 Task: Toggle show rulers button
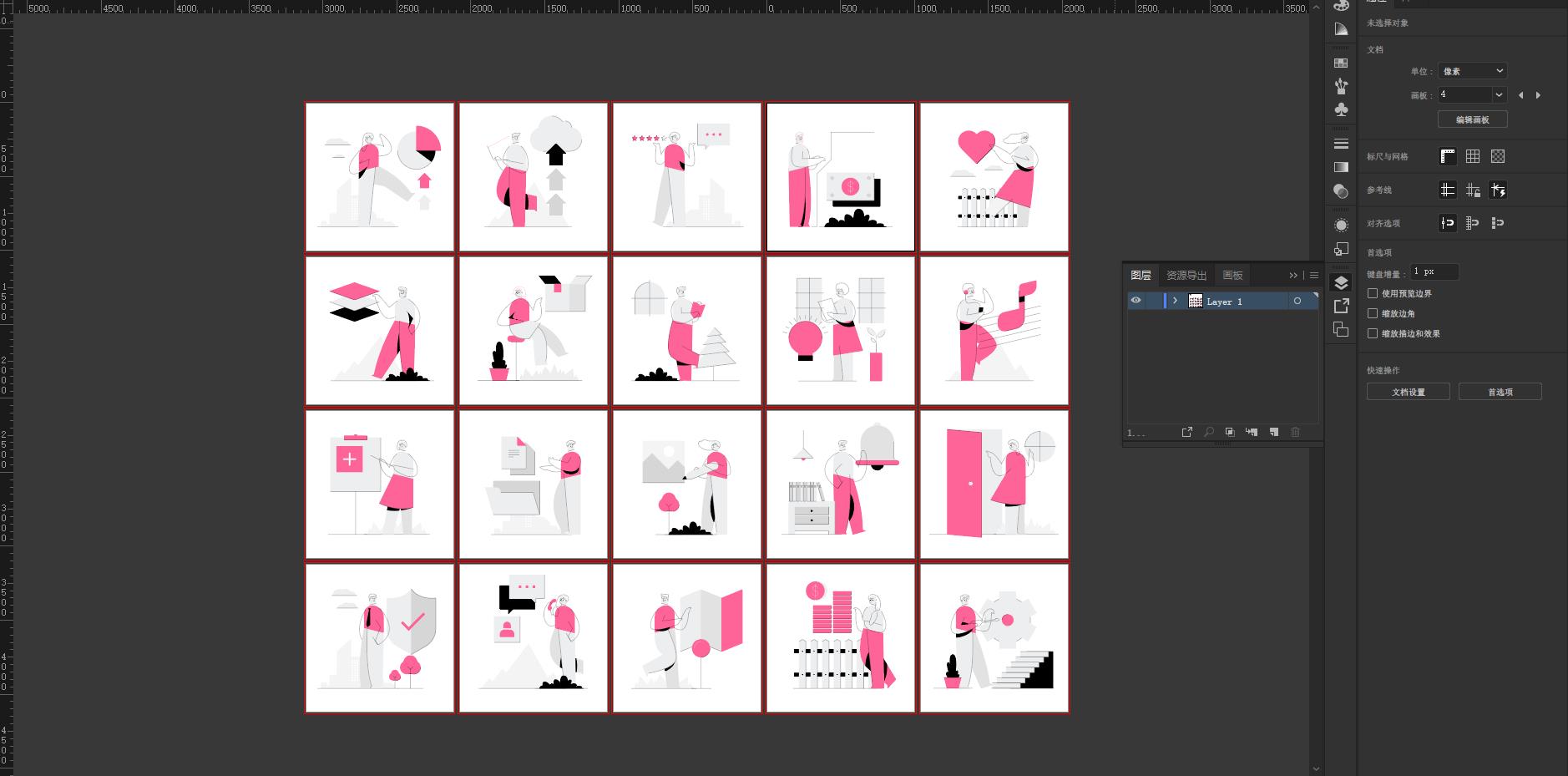tap(1448, 156)
